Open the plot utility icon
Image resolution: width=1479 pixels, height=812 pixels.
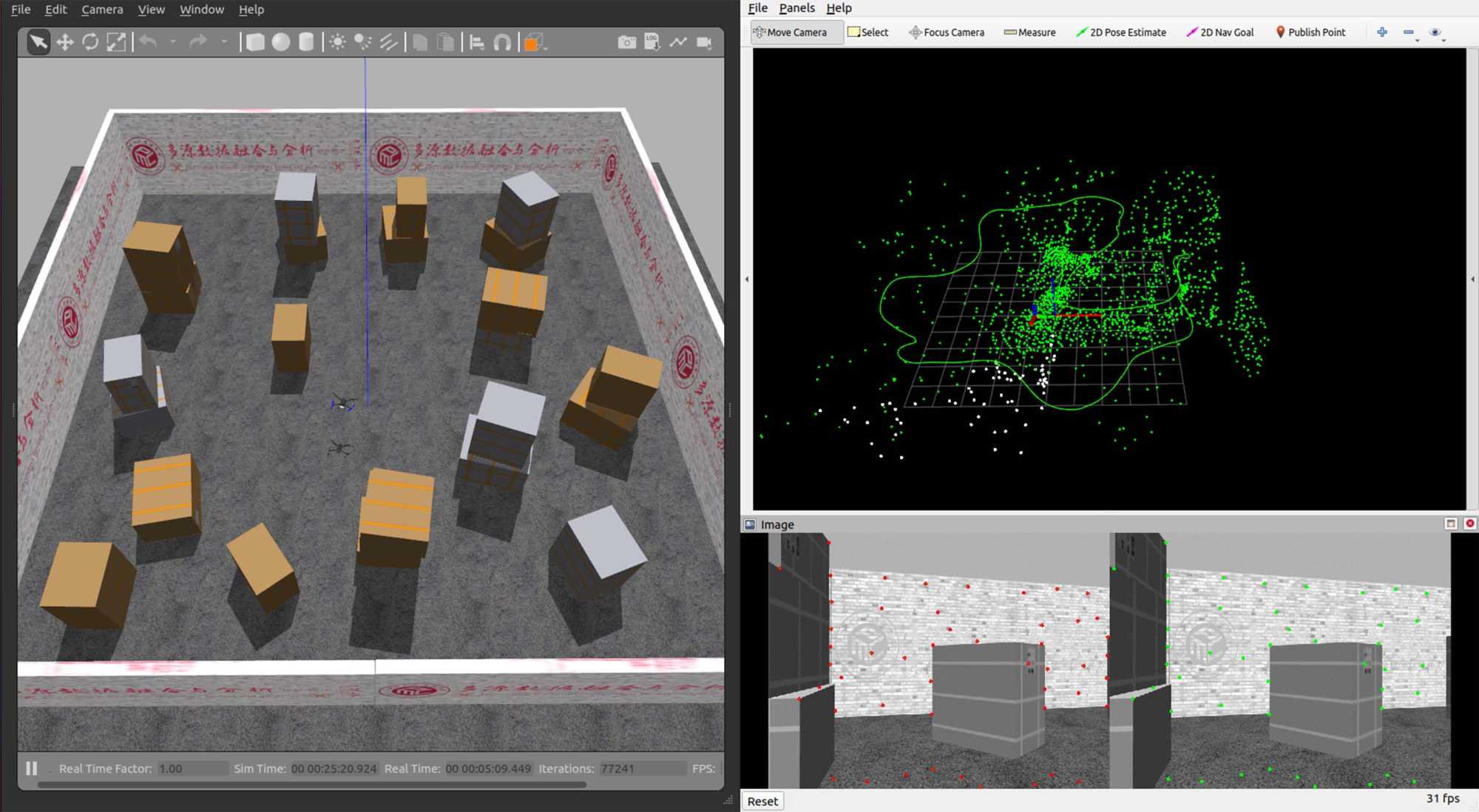[x=678, y=42]
